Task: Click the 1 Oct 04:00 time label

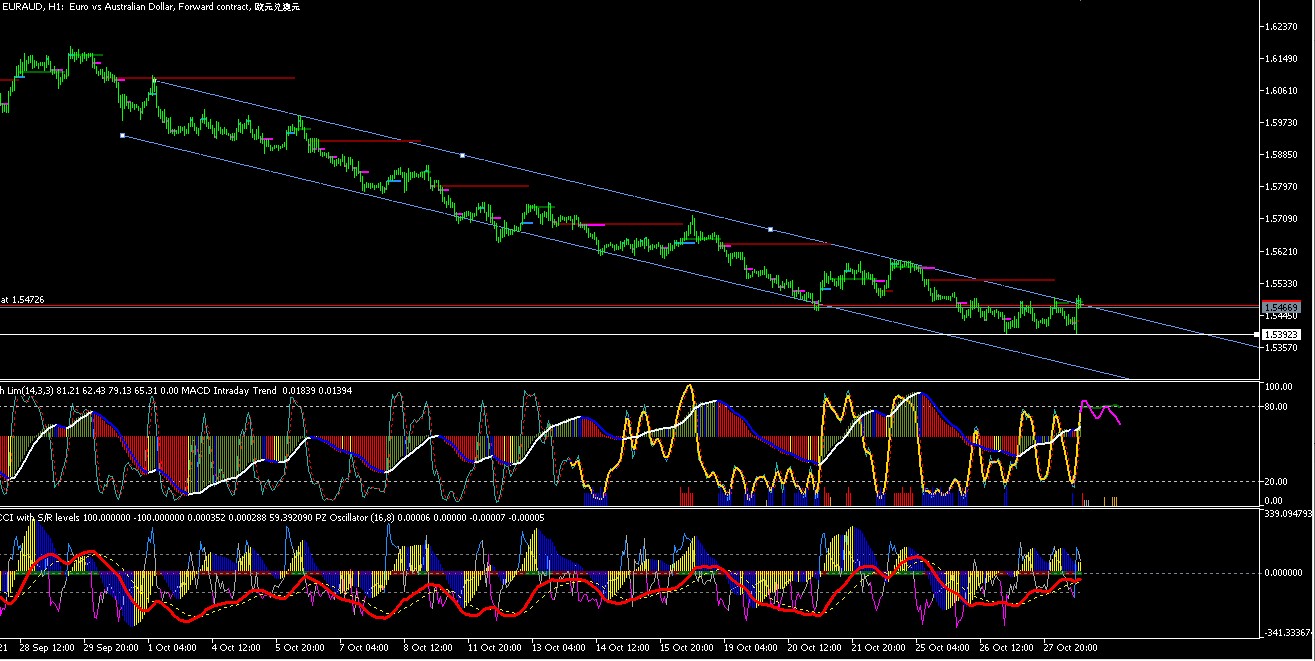Action: point(172,649)
